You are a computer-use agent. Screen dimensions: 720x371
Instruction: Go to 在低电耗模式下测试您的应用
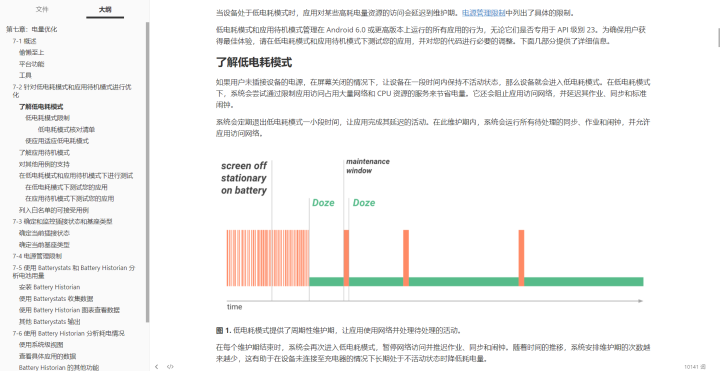tap(67, 187)
